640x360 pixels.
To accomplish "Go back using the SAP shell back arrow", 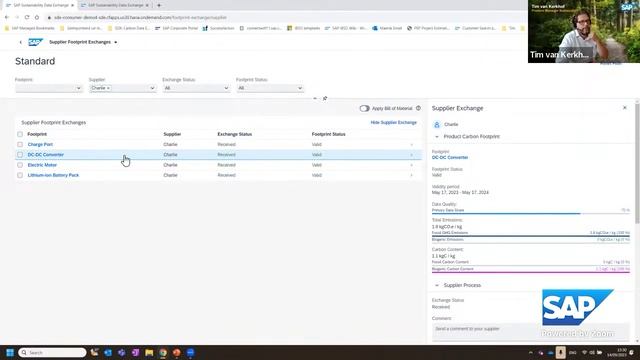I will [x=20, y=42].
